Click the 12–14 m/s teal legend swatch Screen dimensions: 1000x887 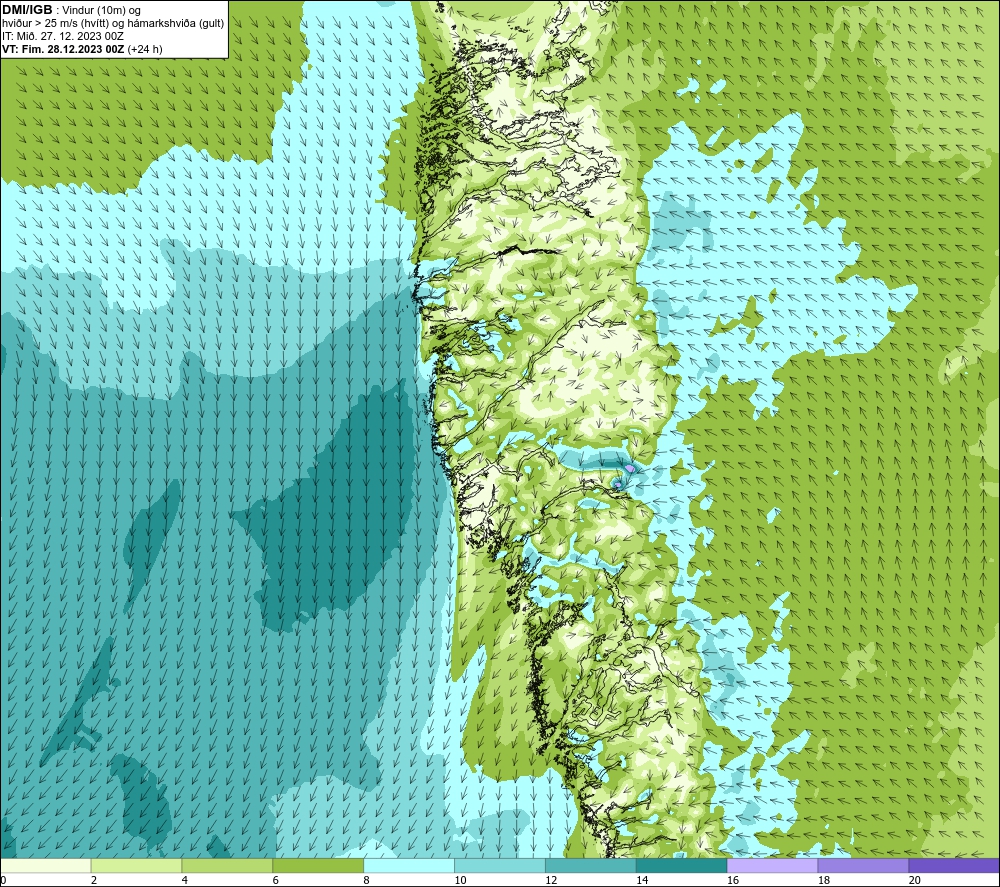point(591,865)
